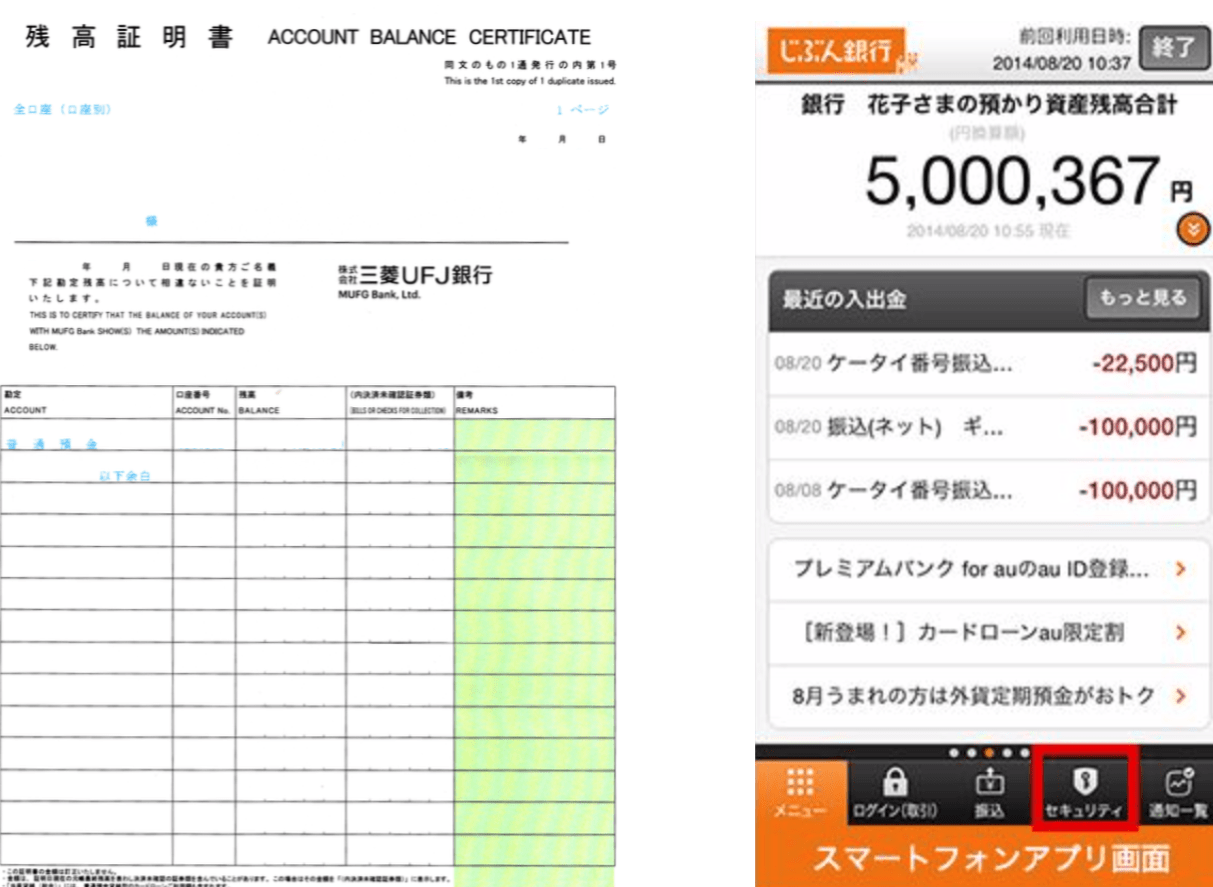Click 前回利用日時 2014/08/20 10:37 text
The image size is (1213, 887).
1061,51
